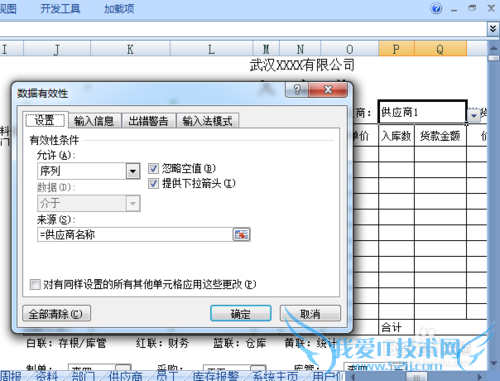
Task: Switch to the 设置 tab
Action: click(x=45, y=120)
